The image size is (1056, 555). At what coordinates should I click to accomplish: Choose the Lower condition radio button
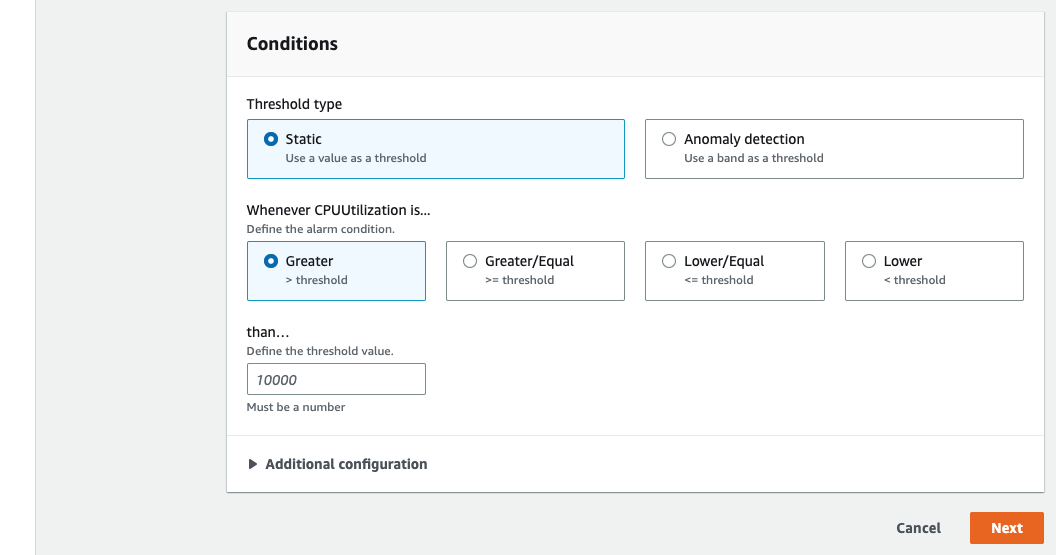click(x=869, y=261)
